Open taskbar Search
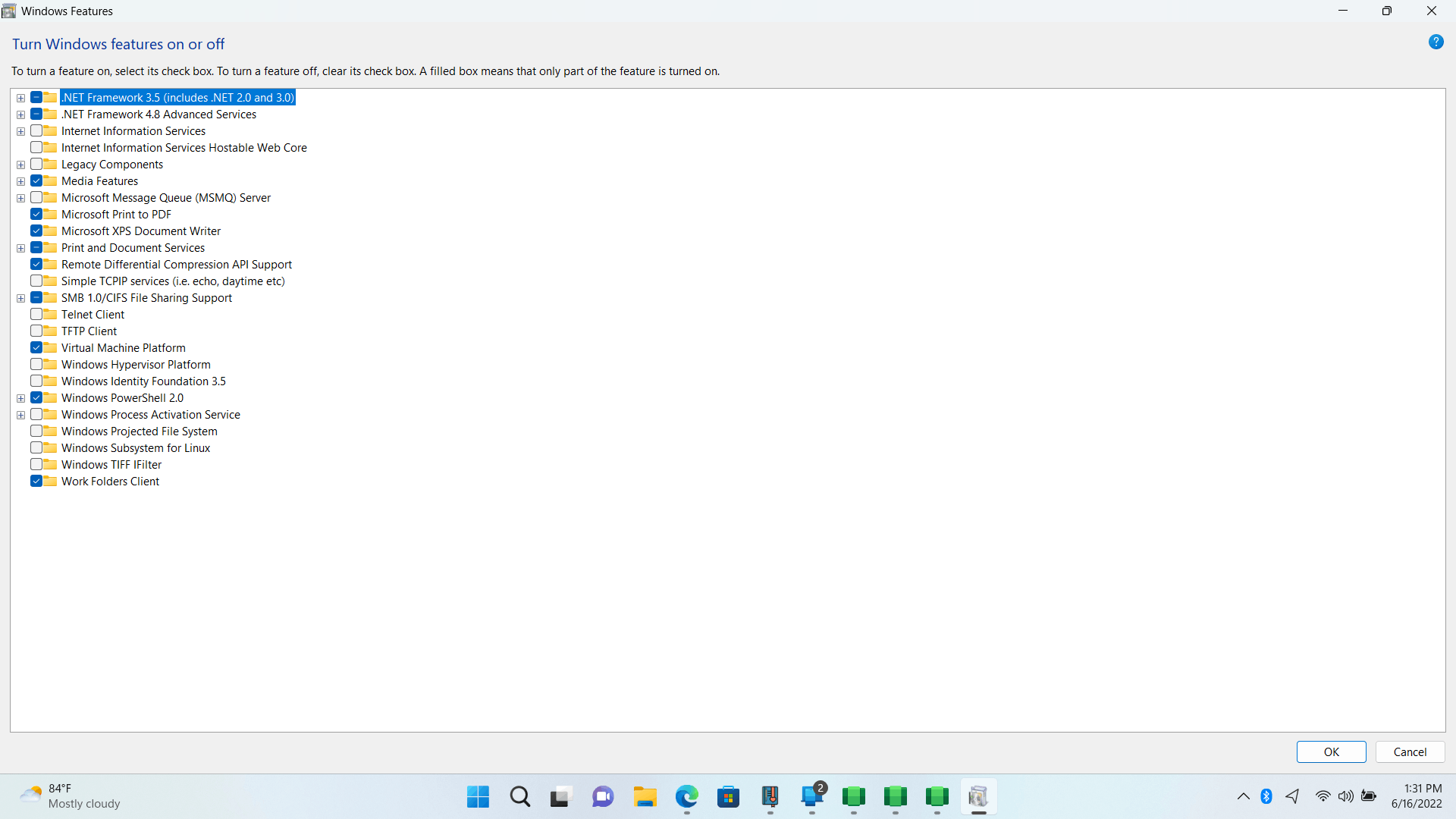Image resolution: width=1456 pixels, height=819 pixels. tap(519, 797)
